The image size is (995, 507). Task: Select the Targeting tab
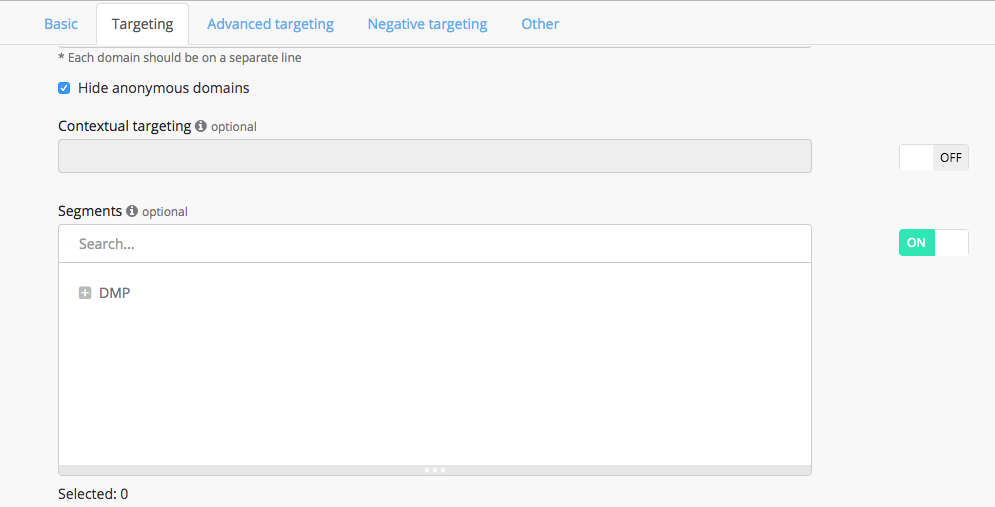pyautogui.click(x=142, y=24)
